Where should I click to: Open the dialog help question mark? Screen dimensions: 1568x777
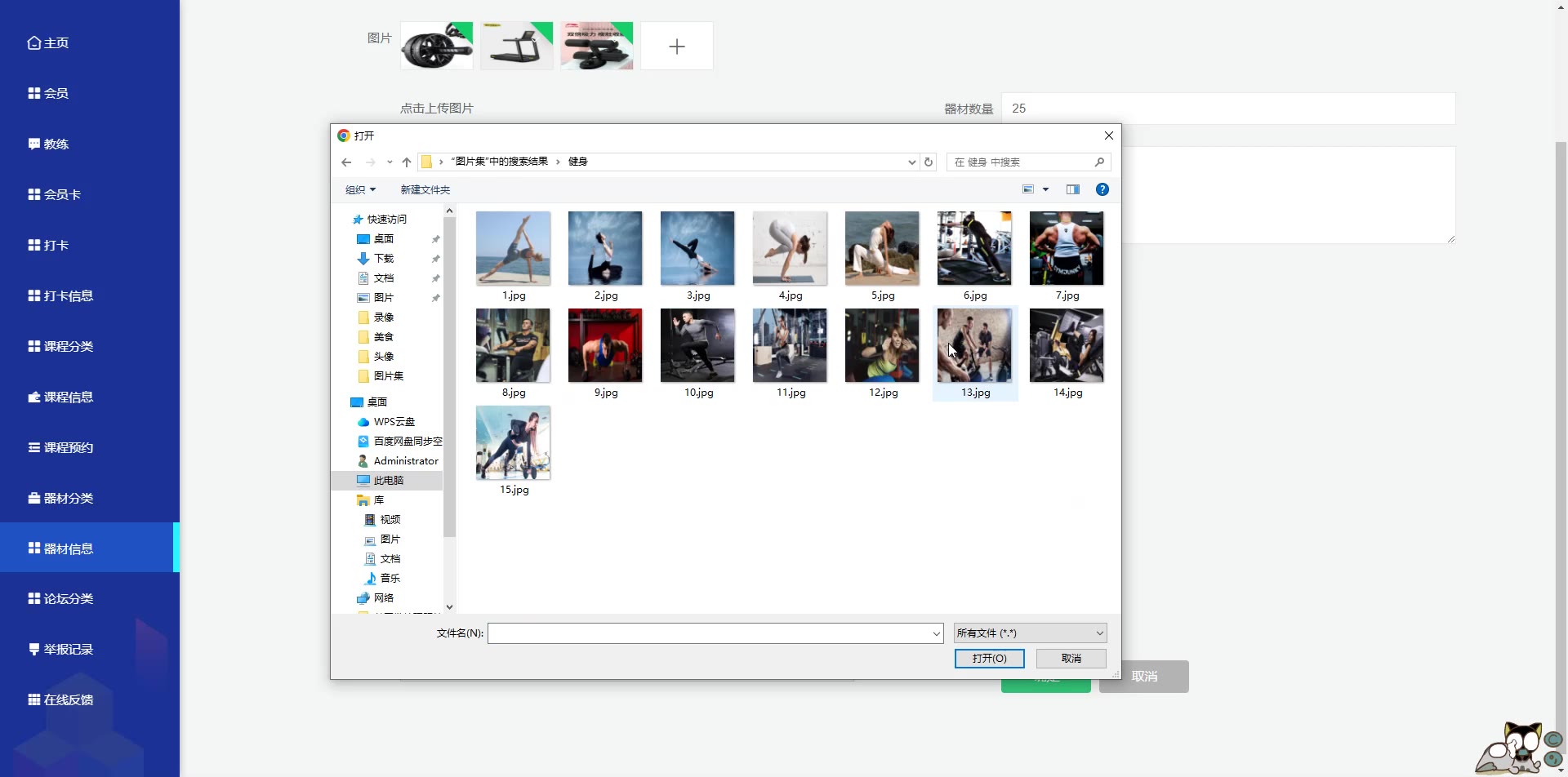coord(1102,189)
